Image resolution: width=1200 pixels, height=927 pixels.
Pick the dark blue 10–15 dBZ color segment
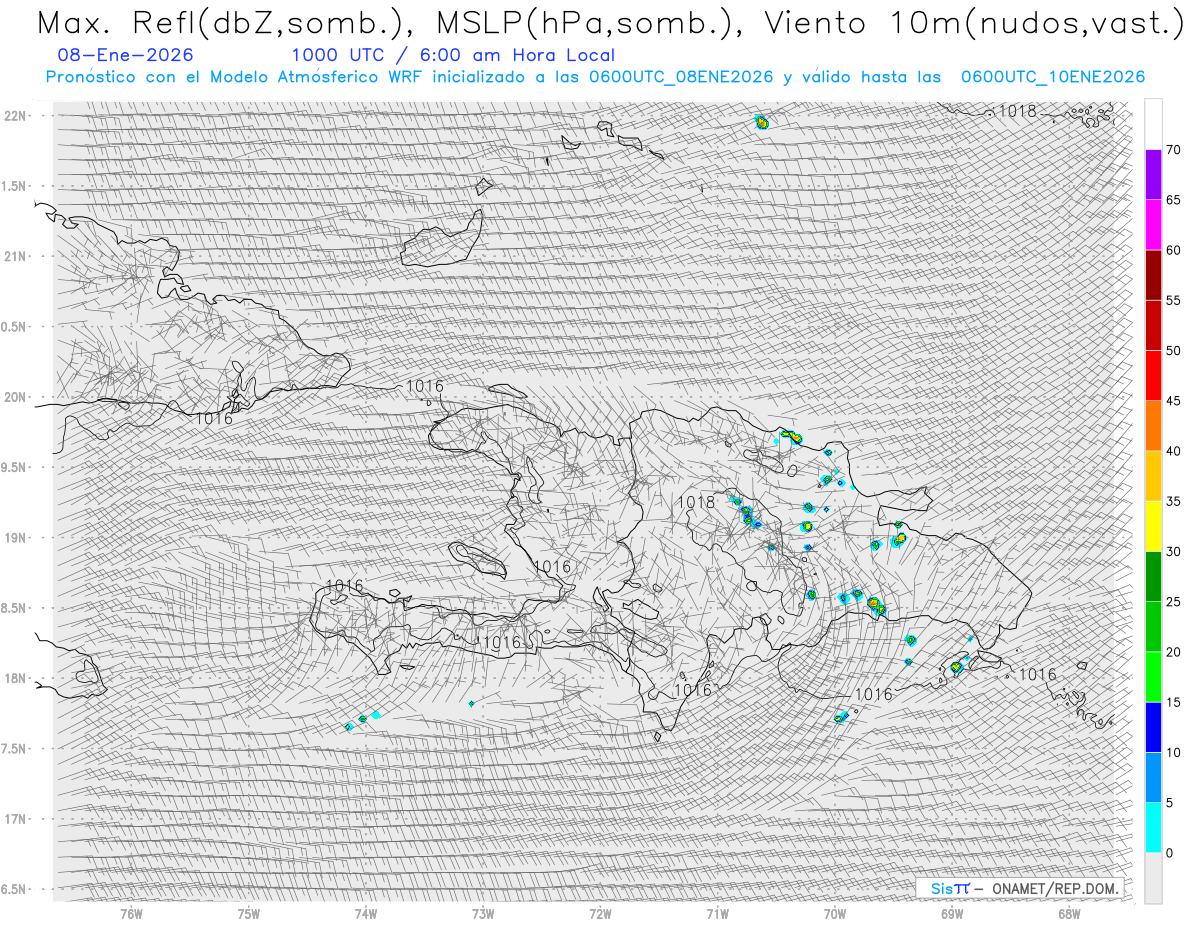pyautogui.click(x=1153, y=727)
